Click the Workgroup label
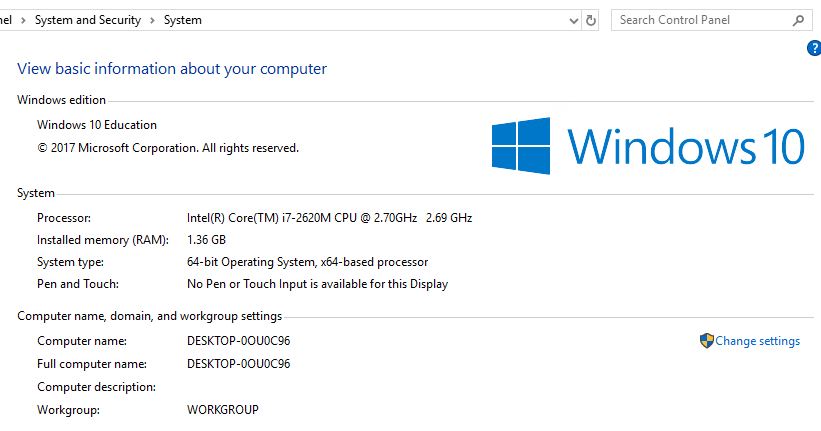This screenshot has height=431, width=821. 68,410
